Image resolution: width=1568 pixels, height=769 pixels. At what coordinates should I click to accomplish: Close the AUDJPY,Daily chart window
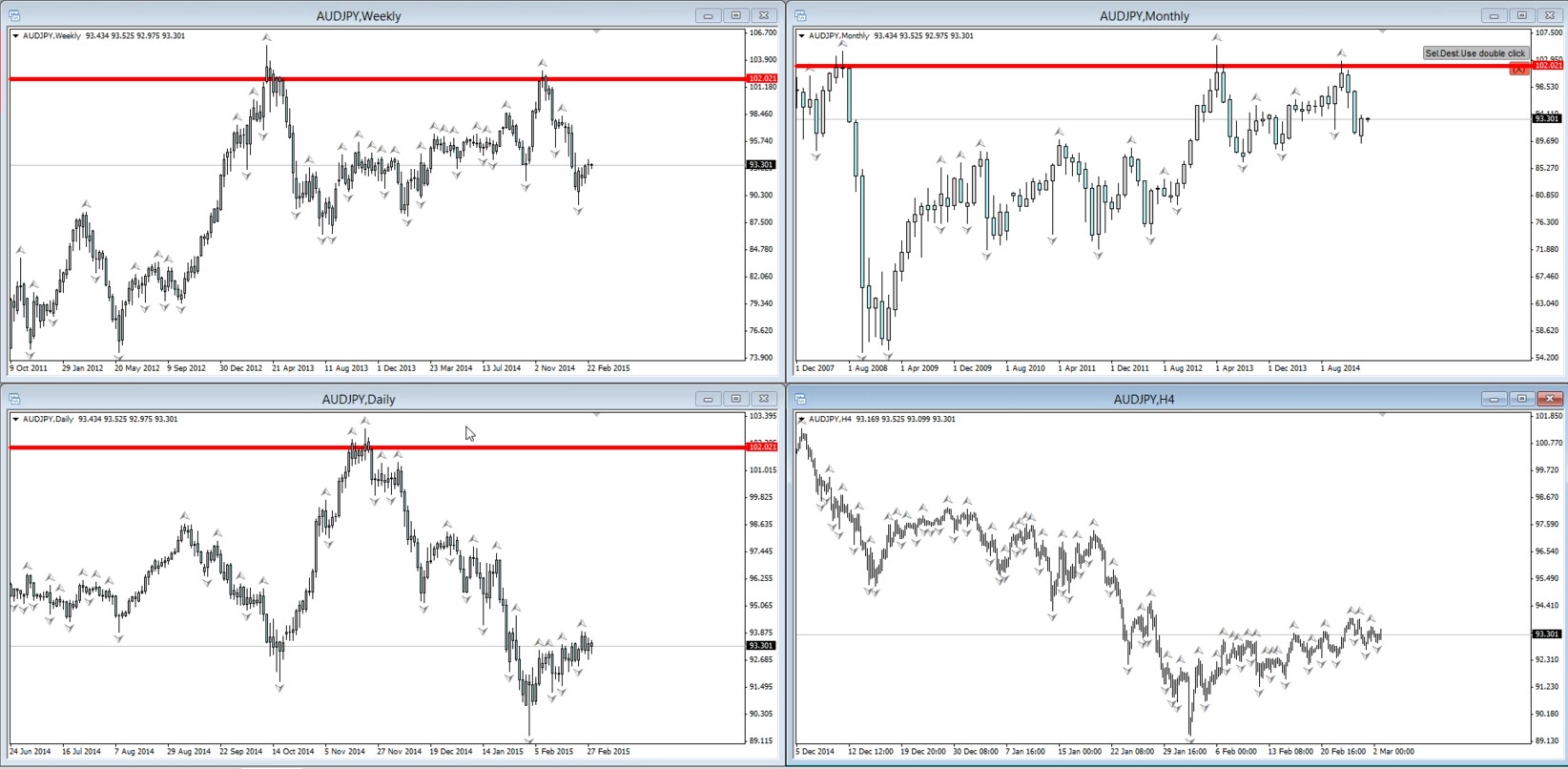click(764, 399)
